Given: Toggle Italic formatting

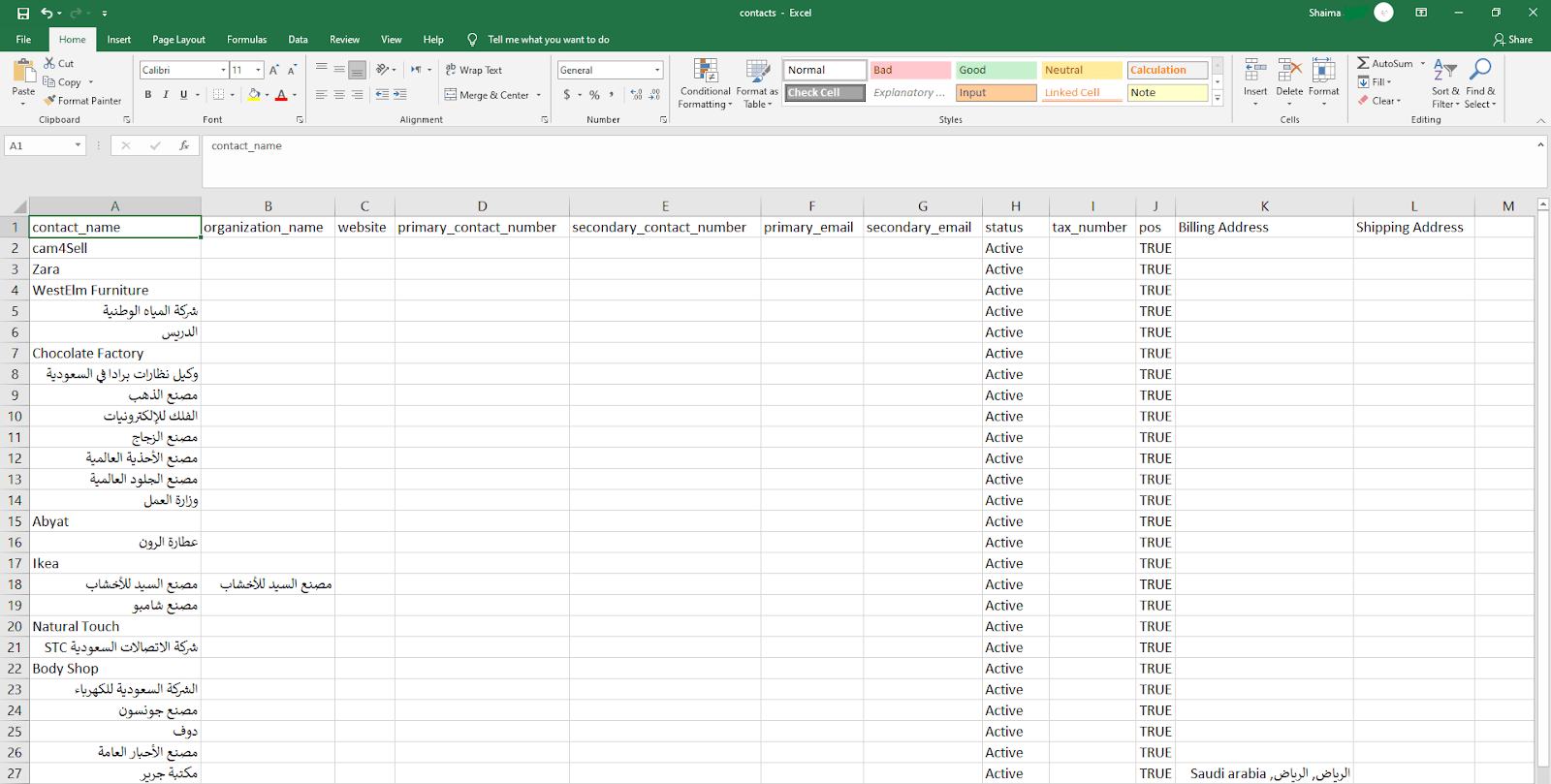Looking at the screenshot, I should (x=166, y=95).
